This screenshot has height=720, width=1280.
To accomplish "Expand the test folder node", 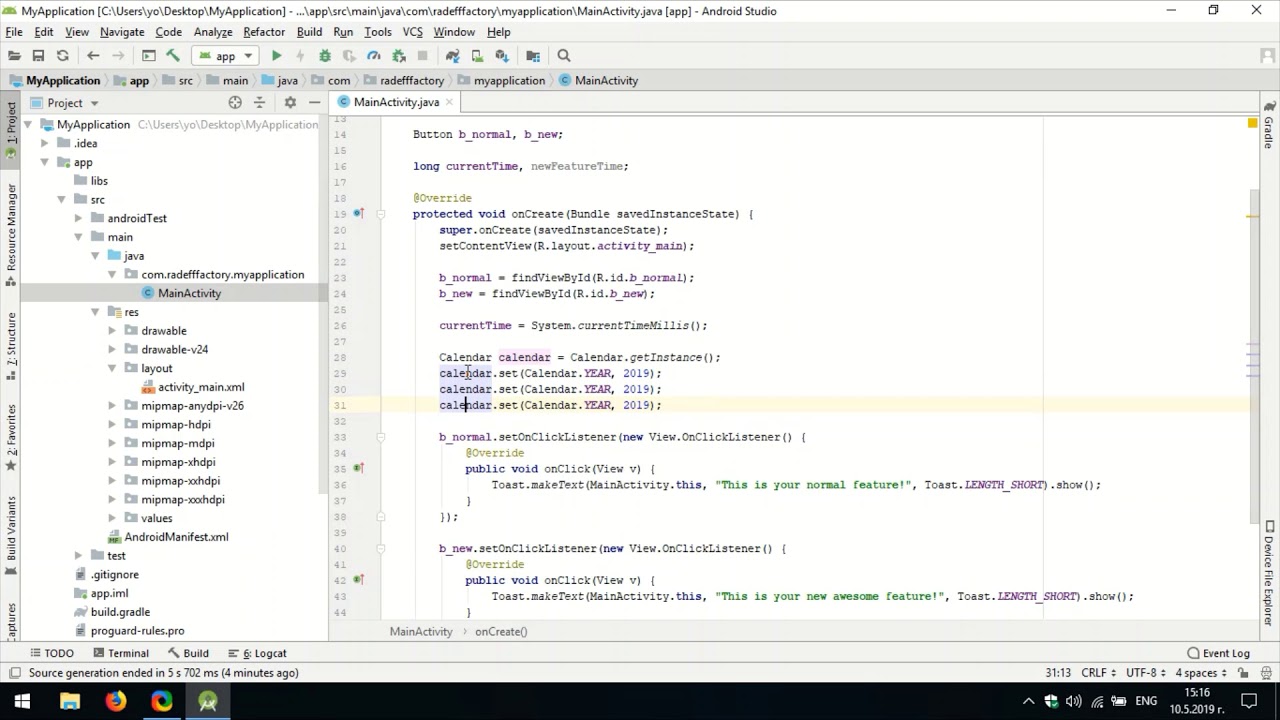I will tap(79, 555).
